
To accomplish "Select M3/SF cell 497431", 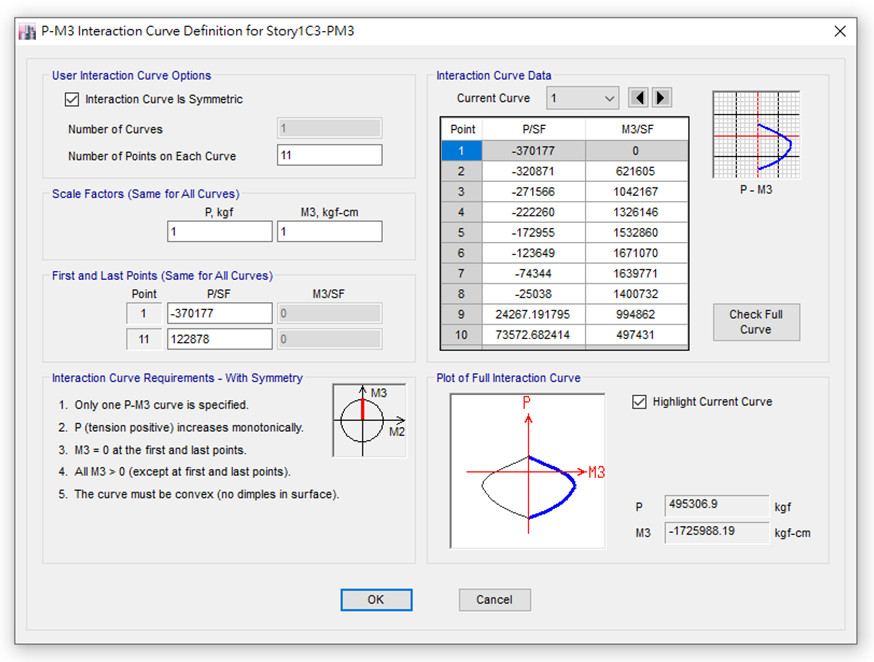I will (636, 335).
